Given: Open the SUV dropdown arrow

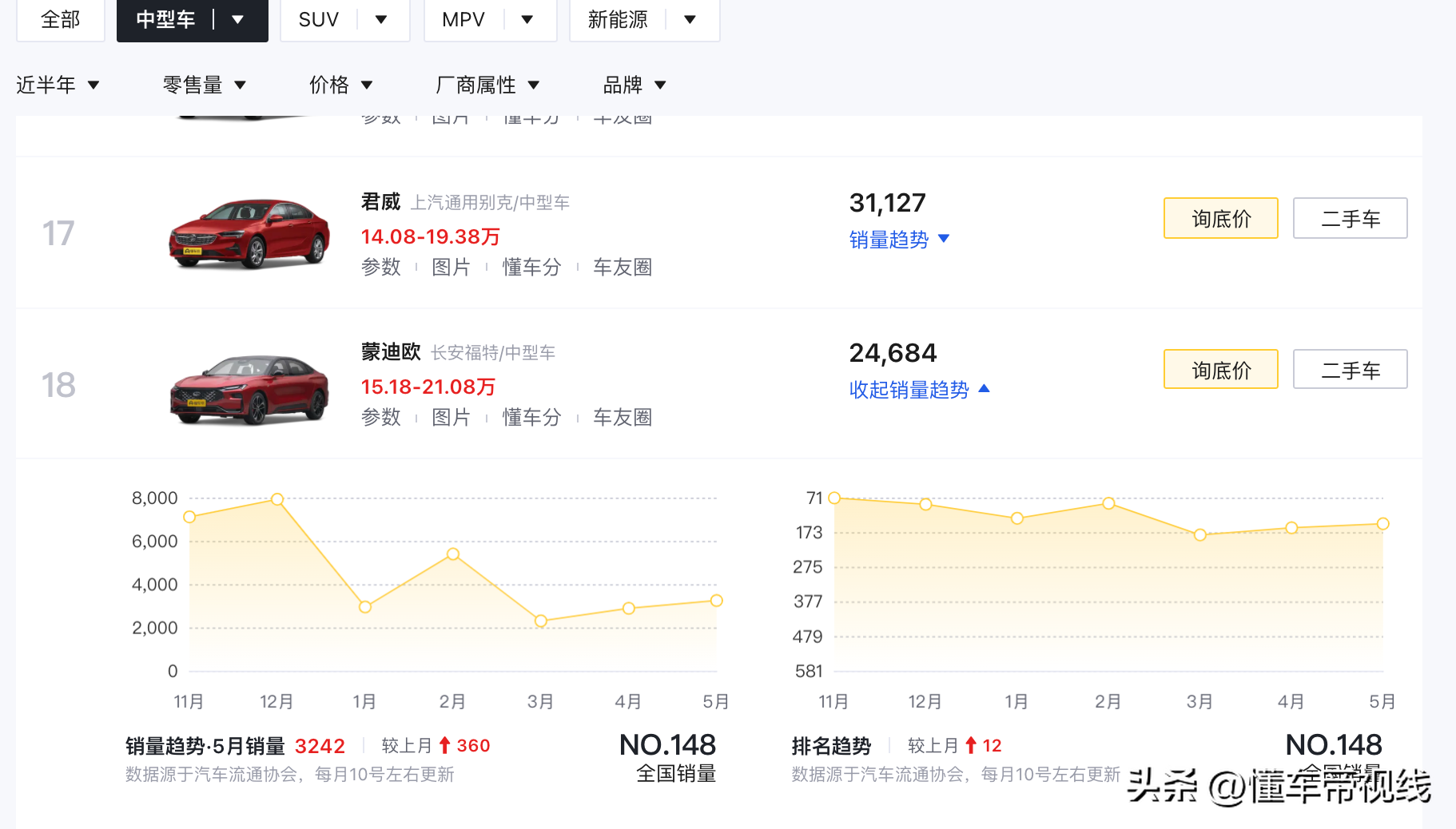Looking at the screenshot, I should pyautogui.click(x=381, y=19).
